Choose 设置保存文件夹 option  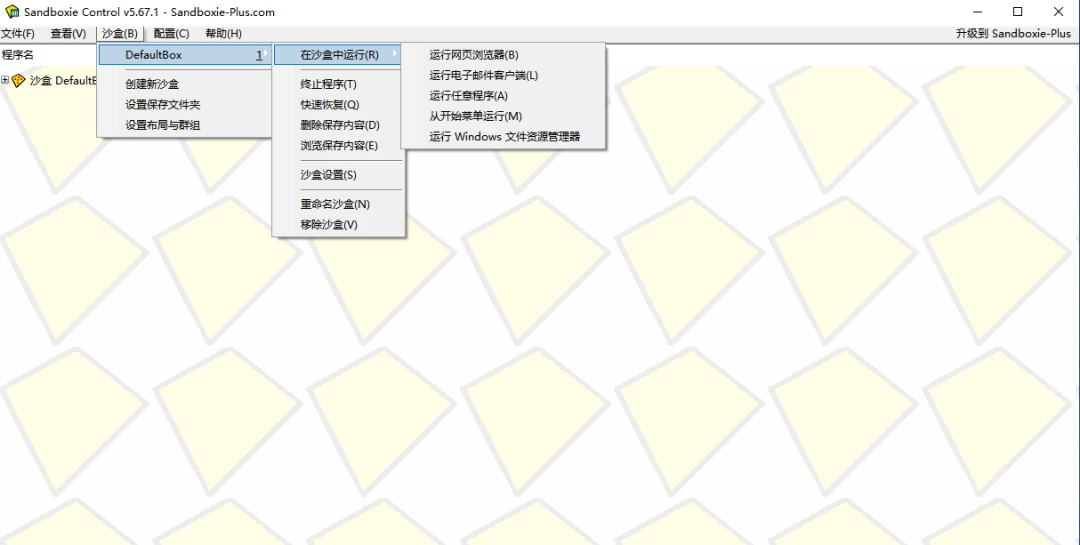click(x=163, y=105)
